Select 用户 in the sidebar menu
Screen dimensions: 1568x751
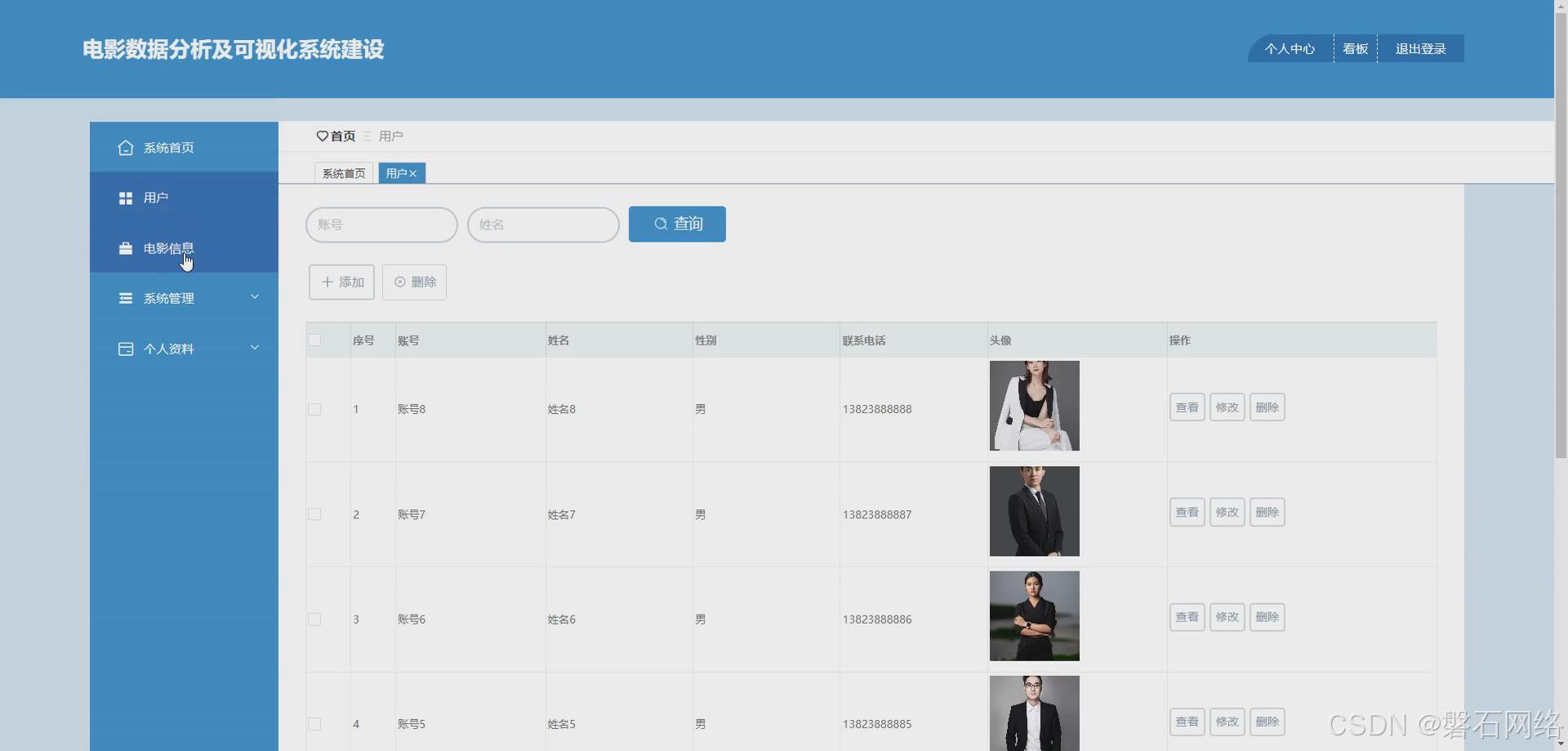coord(184,198)
